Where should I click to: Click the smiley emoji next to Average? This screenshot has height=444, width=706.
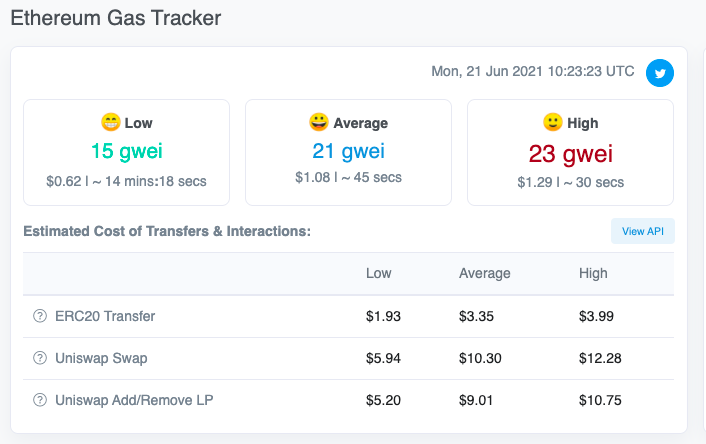(319, 123)
